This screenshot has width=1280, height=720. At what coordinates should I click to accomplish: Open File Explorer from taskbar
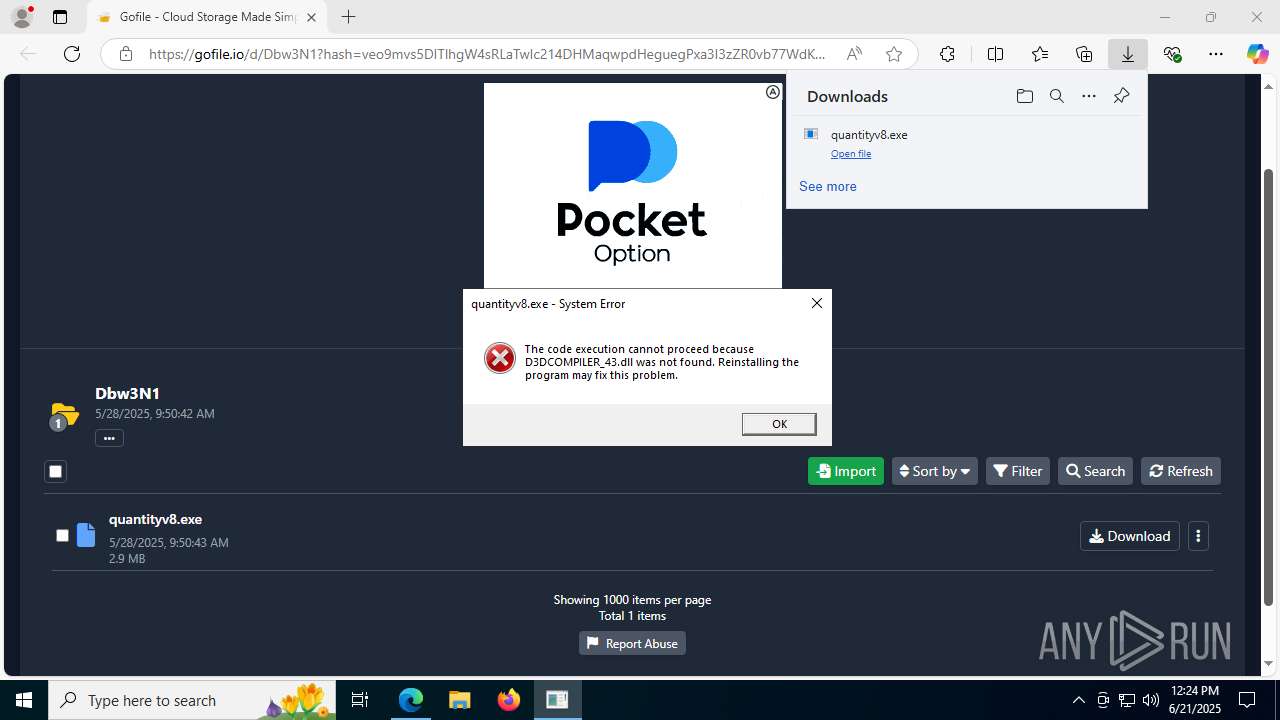click(459, 700)
